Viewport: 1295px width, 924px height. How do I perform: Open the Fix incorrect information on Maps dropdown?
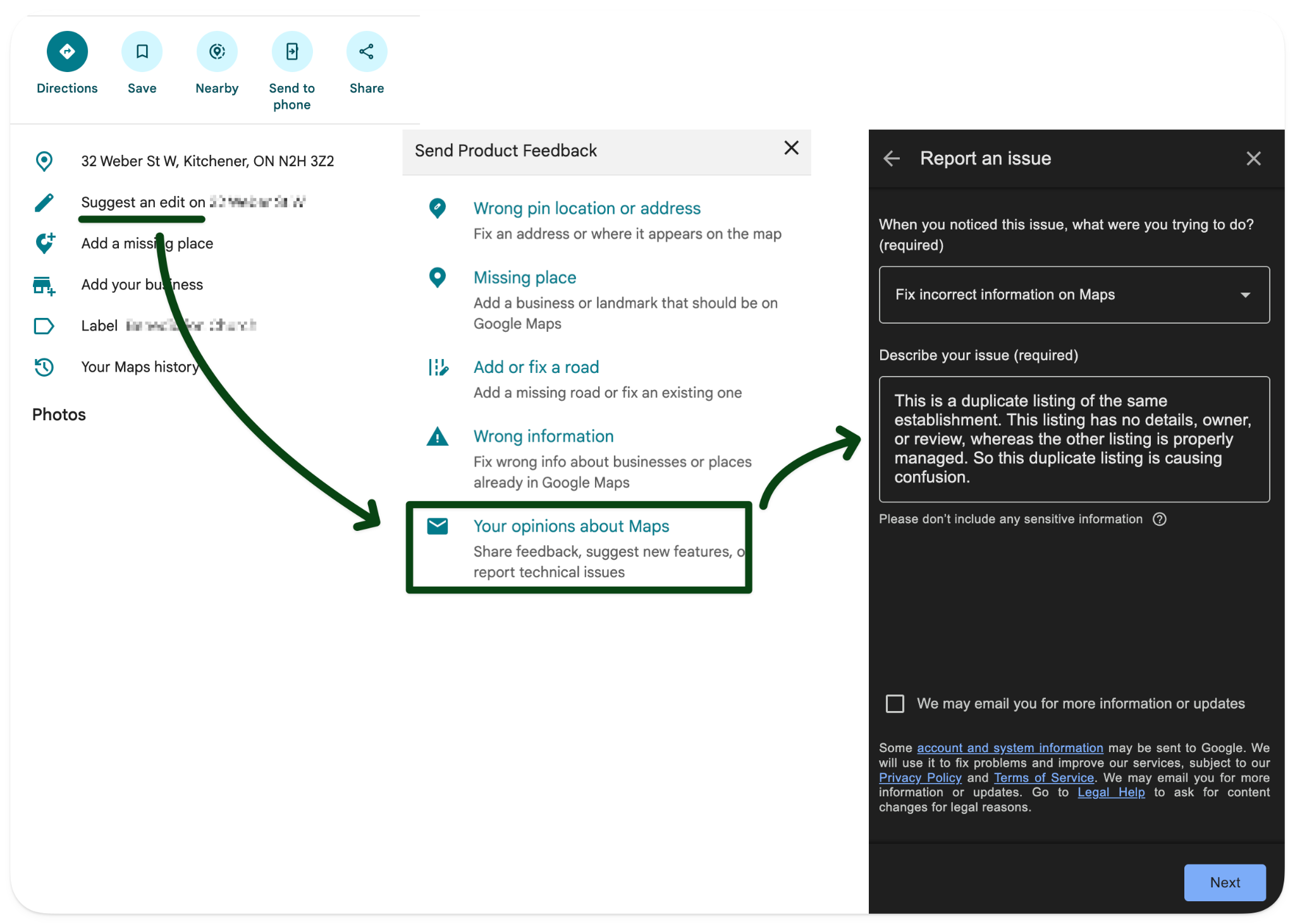[1074, 295]
